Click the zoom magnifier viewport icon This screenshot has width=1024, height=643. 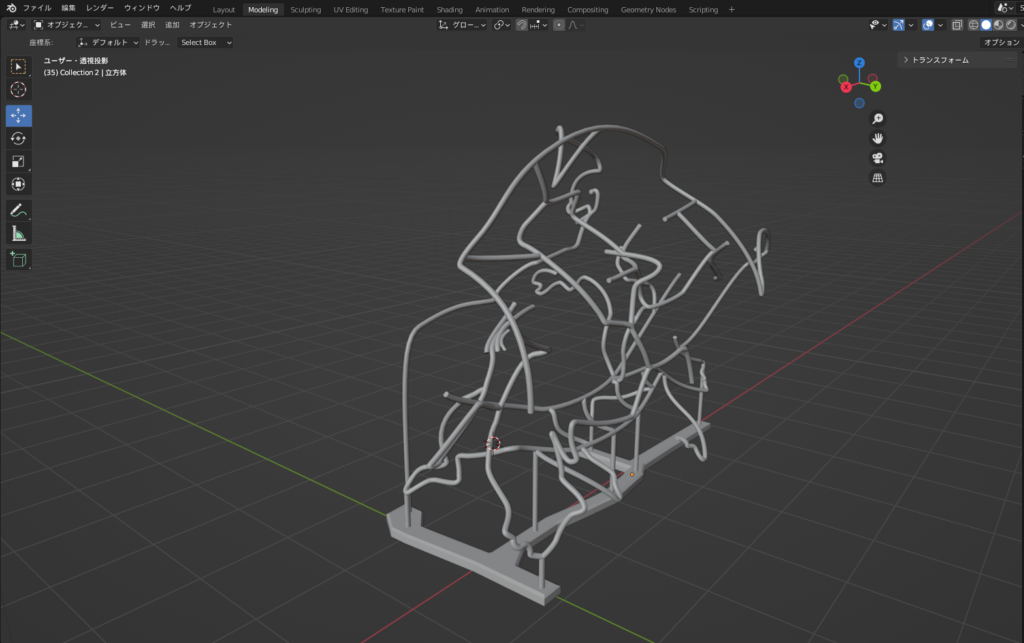click(x=878, y=119)
